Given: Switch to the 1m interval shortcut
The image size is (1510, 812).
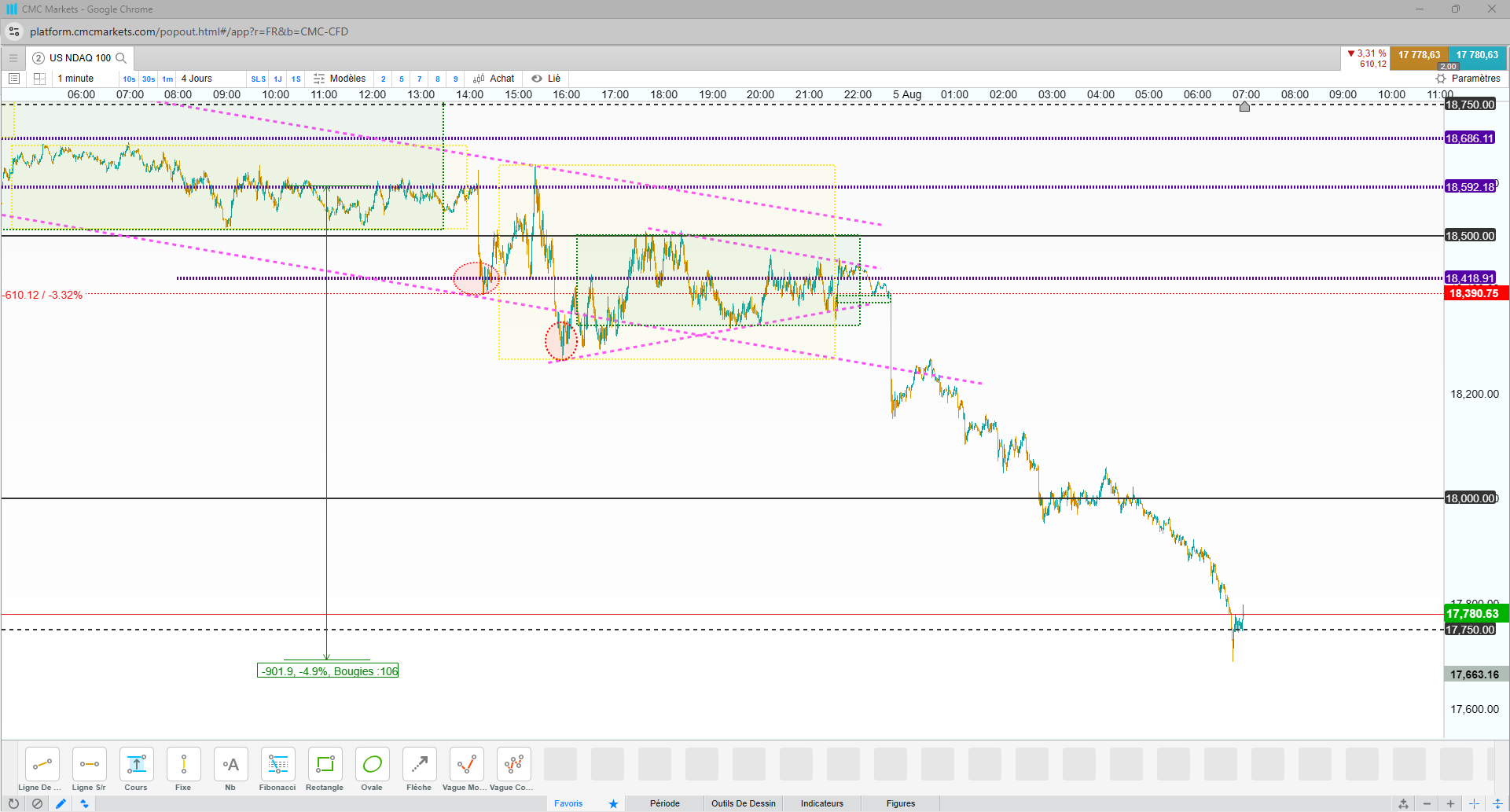Looking at the screenshot, I should coord(167,79).
